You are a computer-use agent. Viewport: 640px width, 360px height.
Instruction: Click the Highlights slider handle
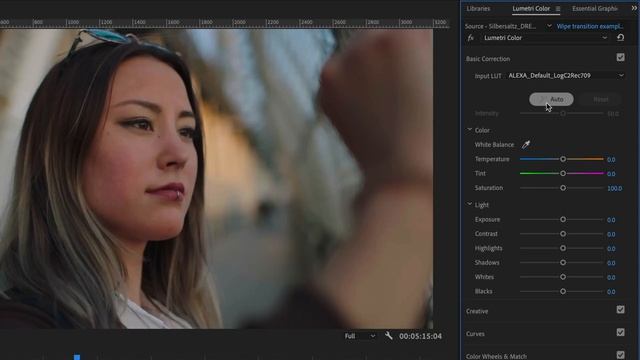563,248
